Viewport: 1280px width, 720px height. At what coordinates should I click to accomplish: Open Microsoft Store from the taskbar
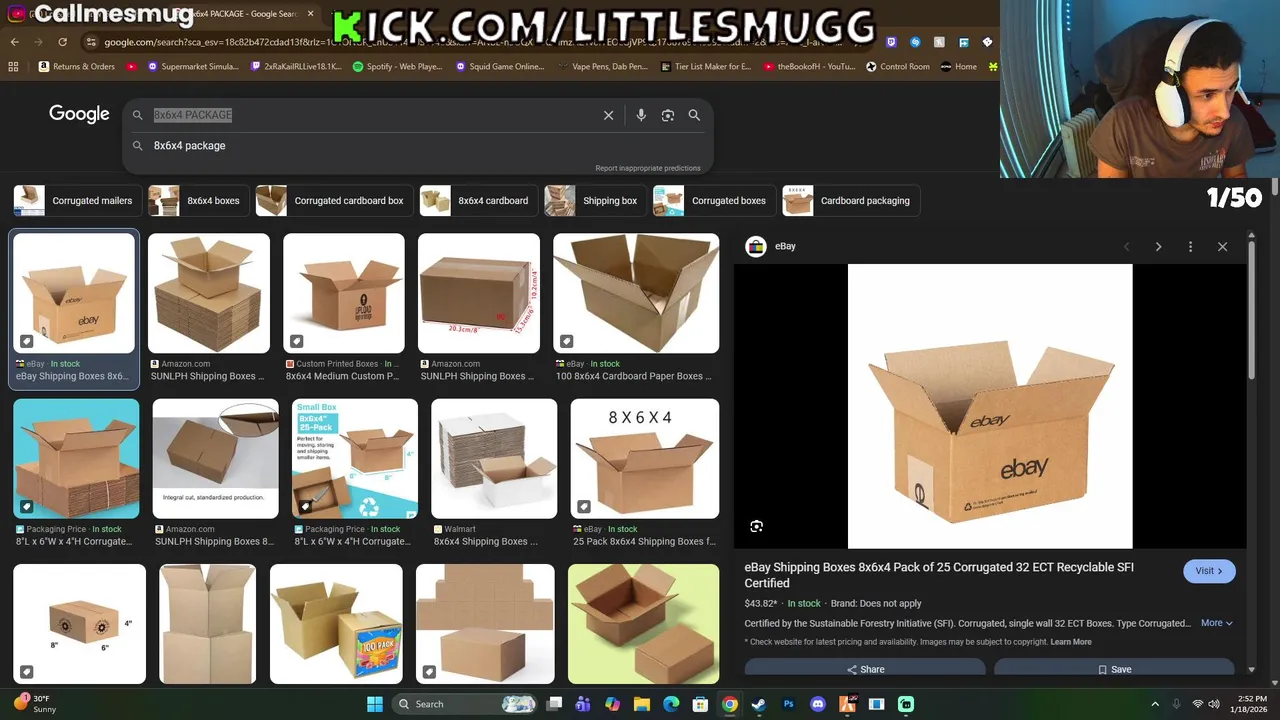pos(701,704)
